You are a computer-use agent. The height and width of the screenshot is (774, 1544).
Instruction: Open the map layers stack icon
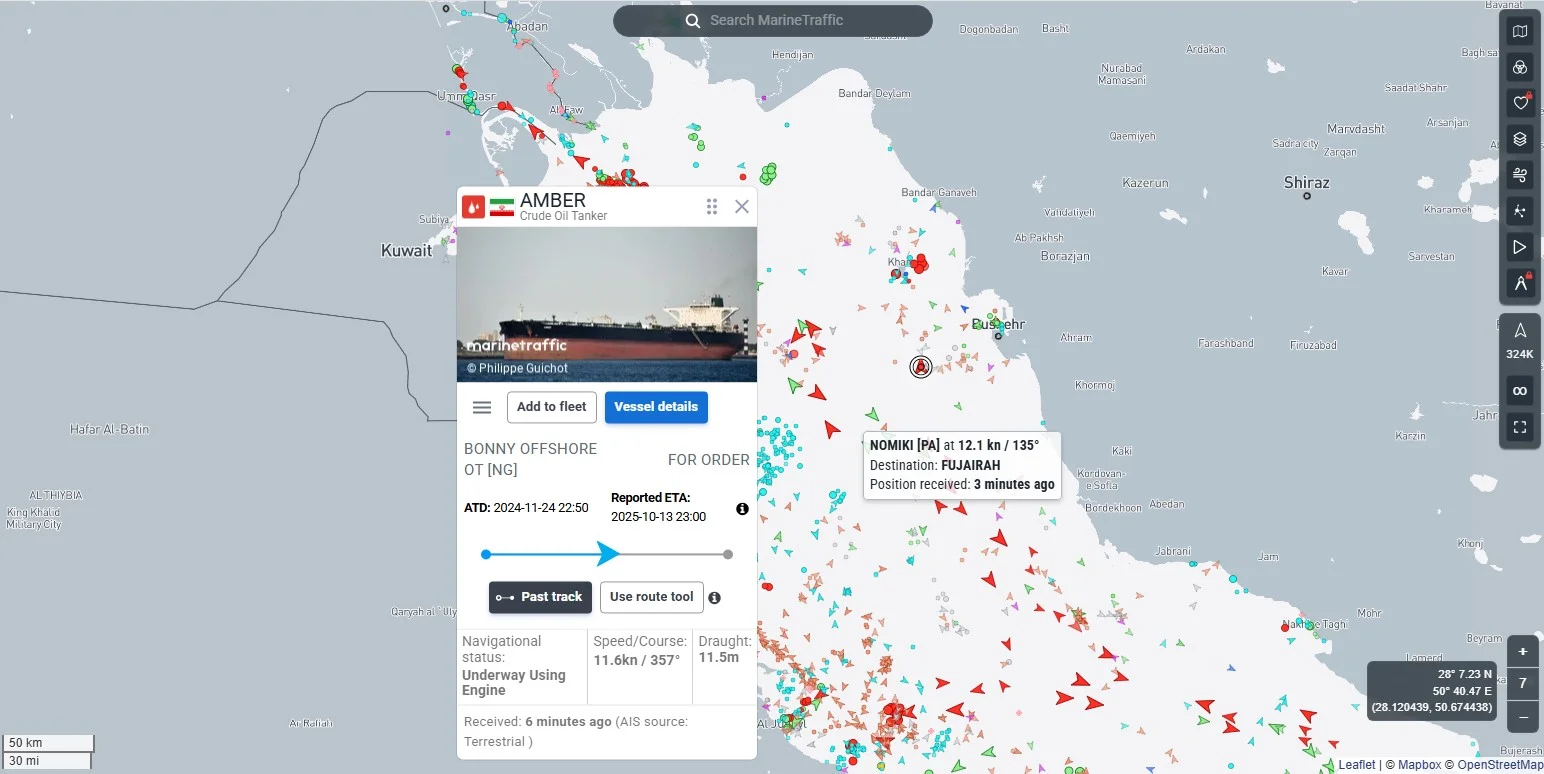(x=1520, y=139)
